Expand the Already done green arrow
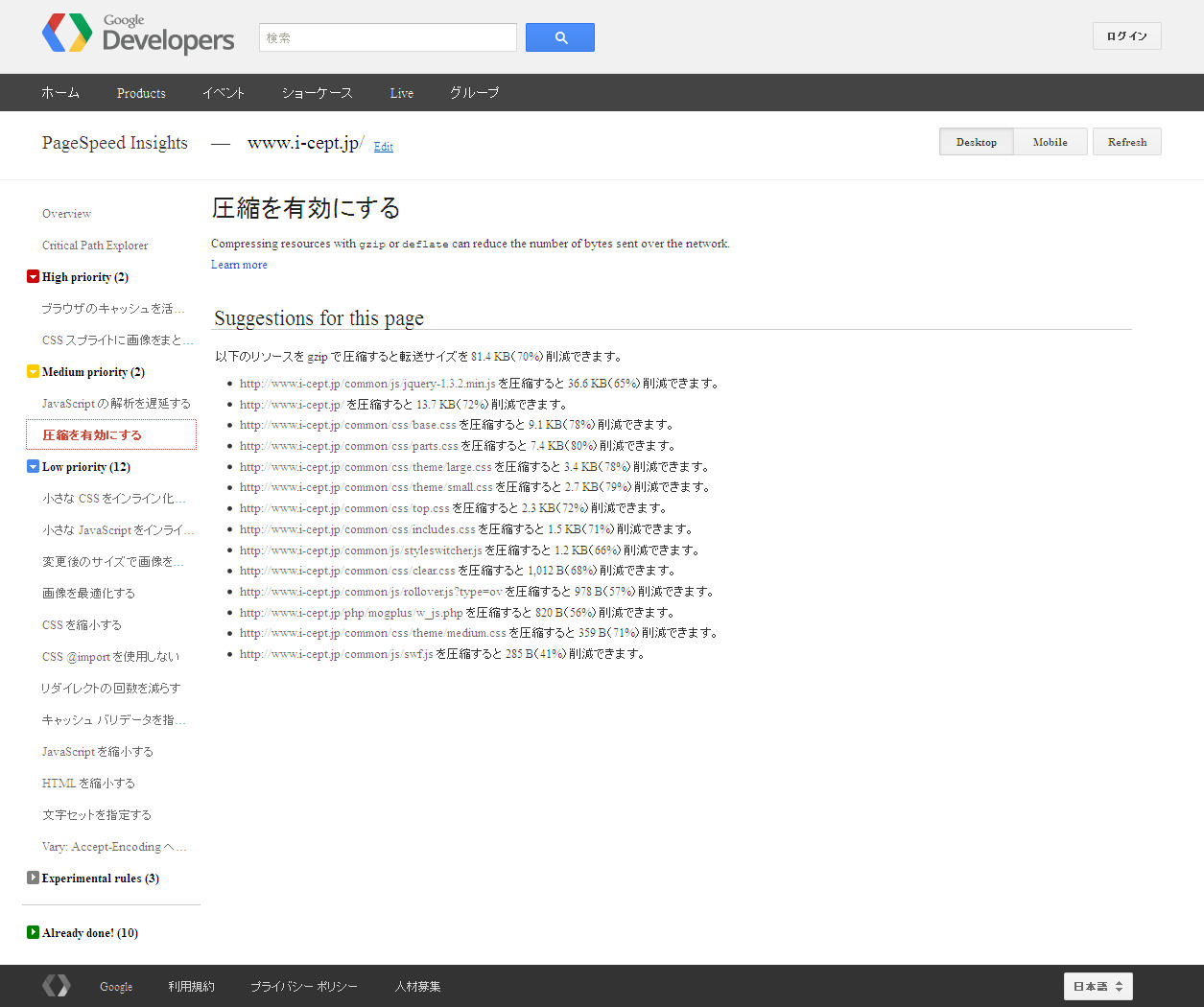1204x1007 pixels. [33, 932]
